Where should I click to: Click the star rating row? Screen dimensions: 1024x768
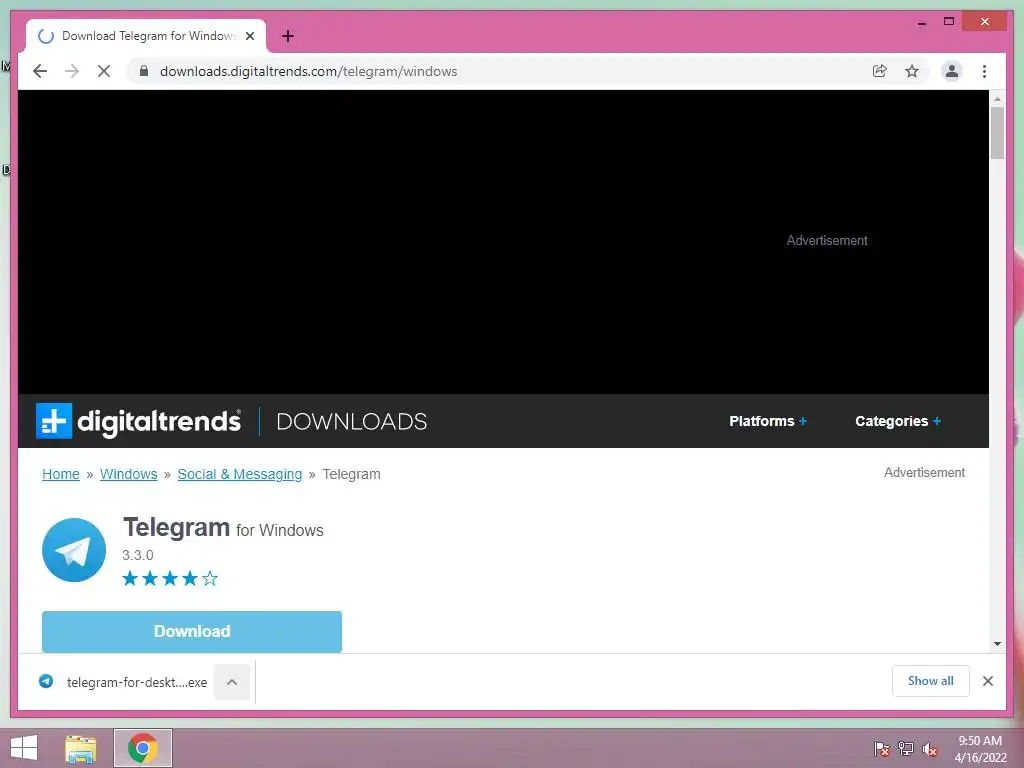170,579
